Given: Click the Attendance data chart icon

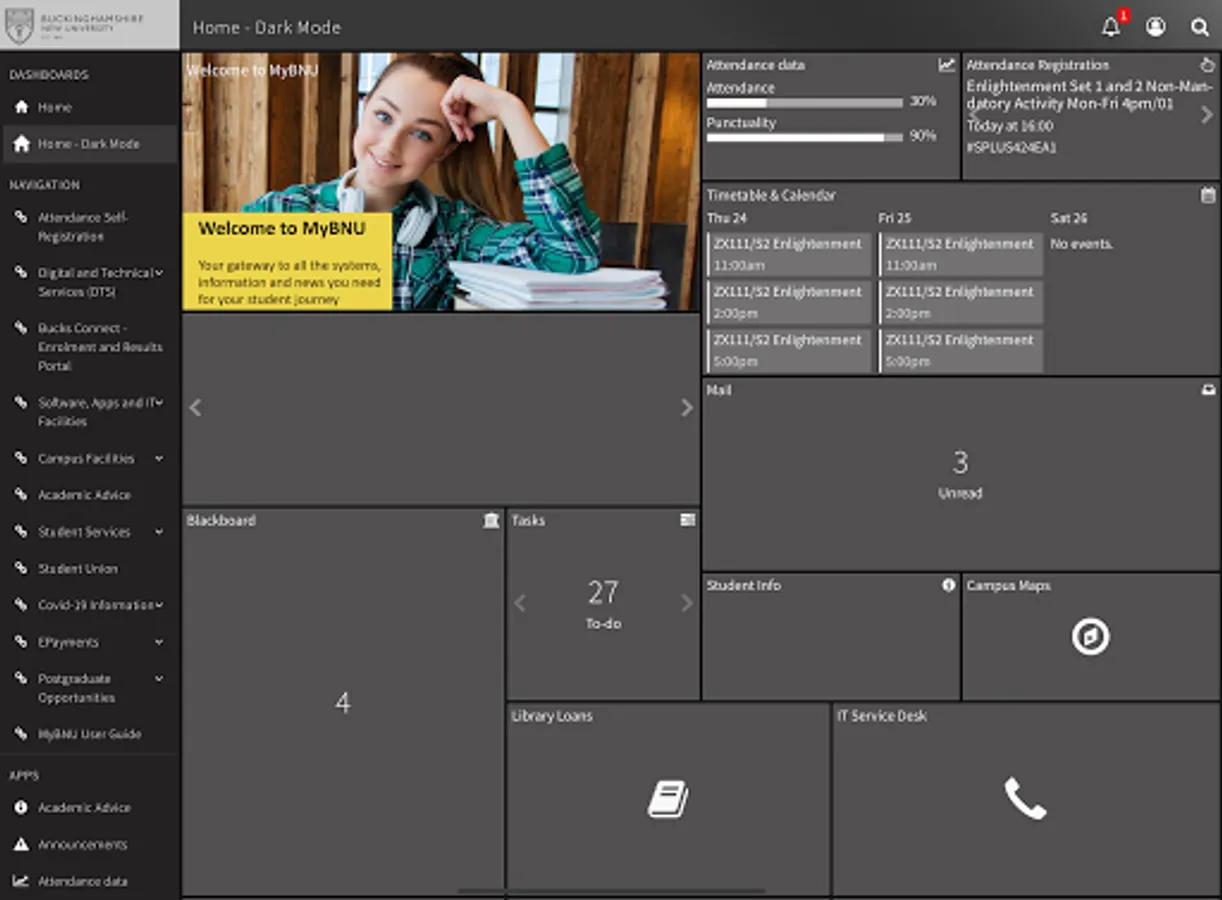Looking at the screenshot, I should (x=946, y=65).
